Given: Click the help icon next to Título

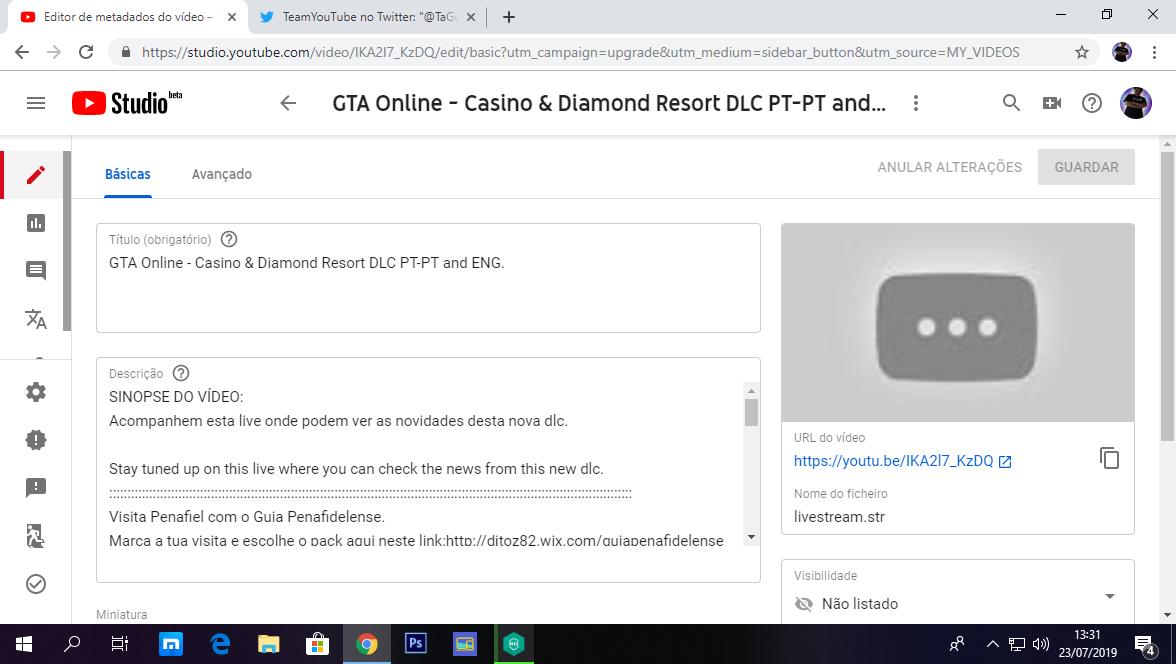Looking at the screenshot, I should coord(229,239).
